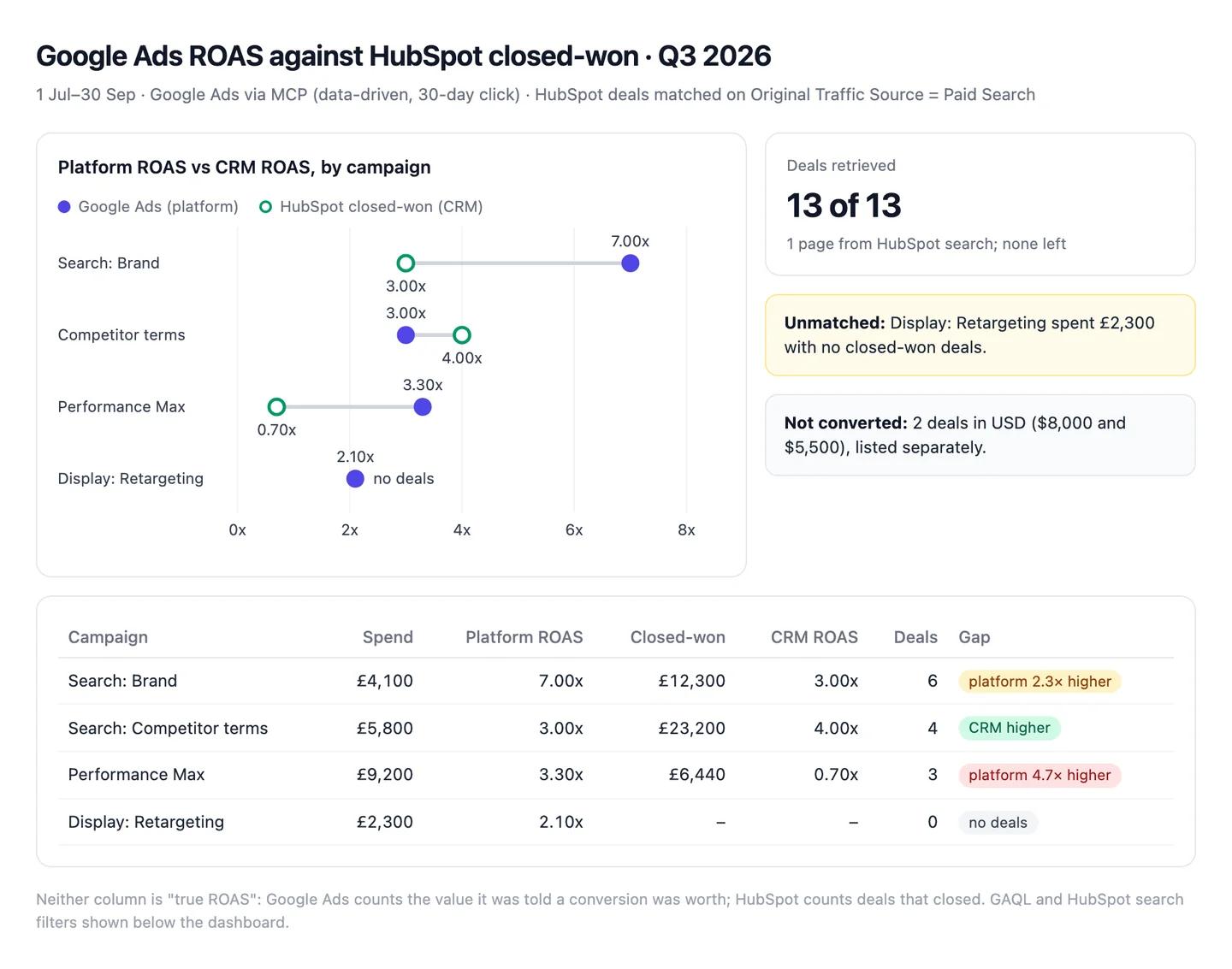This screenshot has height=969, width=1232.
Task: Click the "Unmatched:" notice text
Action: point(834,323)
